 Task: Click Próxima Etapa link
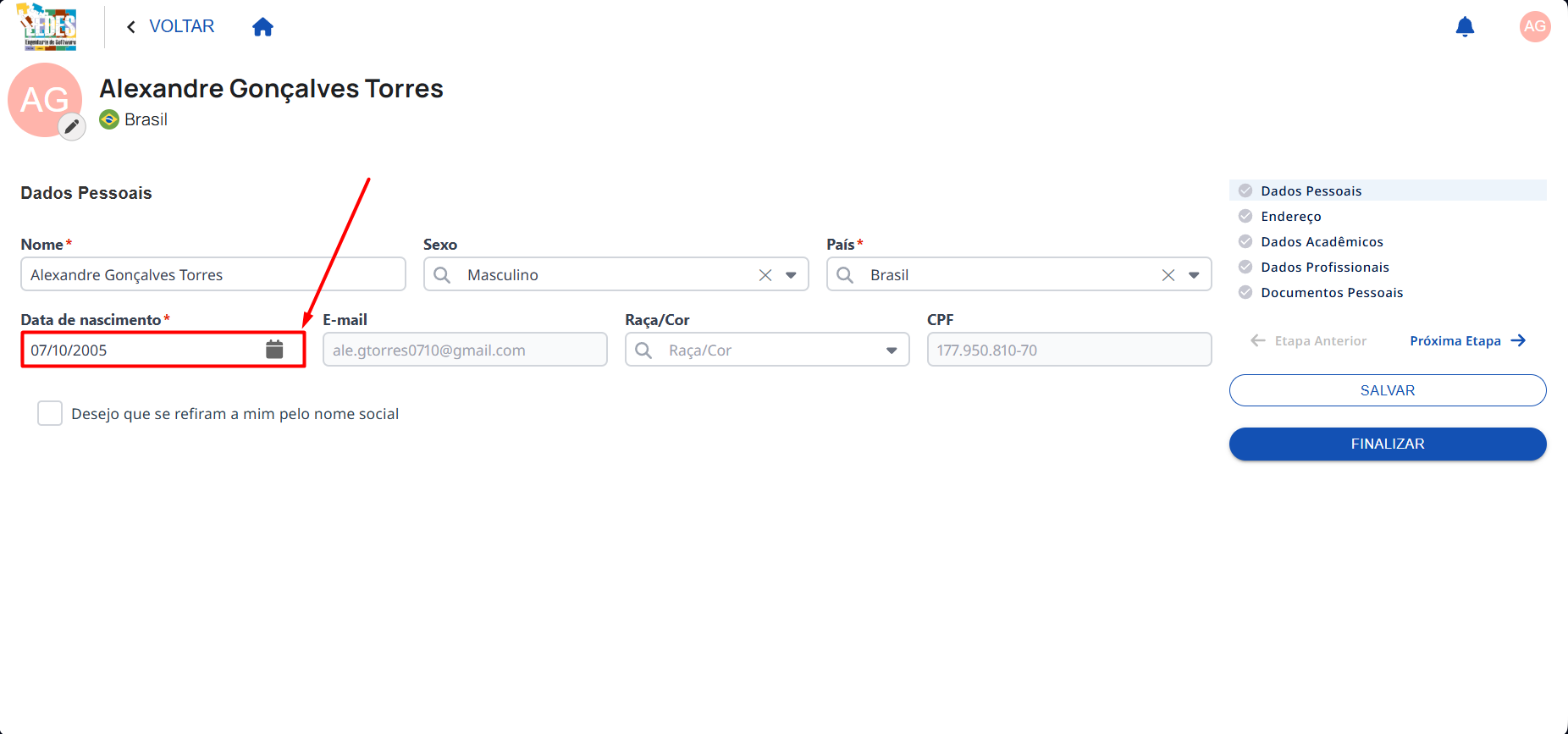(x=1467, y=340)
